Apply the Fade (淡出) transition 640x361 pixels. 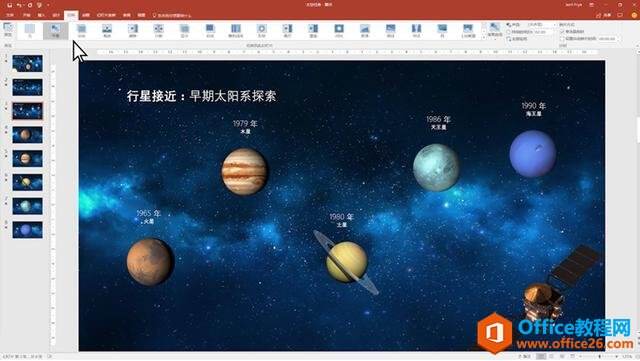81,31
